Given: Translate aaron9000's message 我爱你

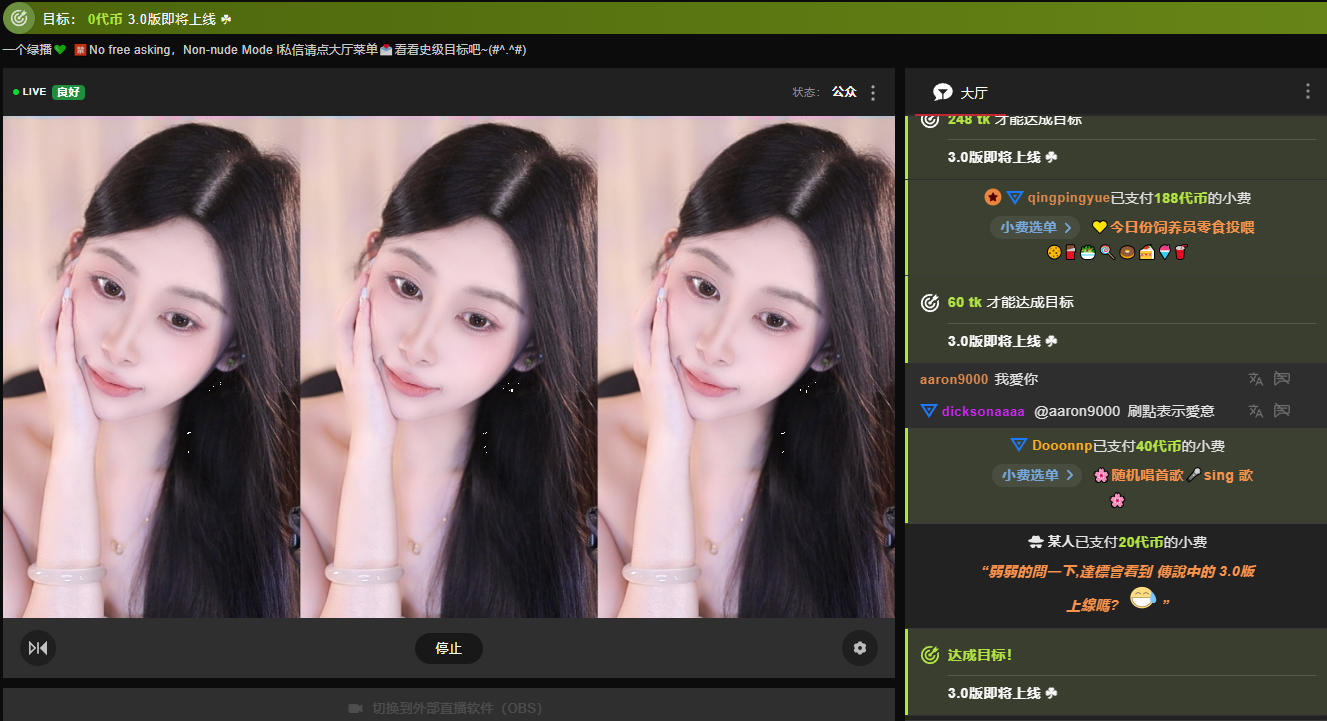Looking at the screenshot, I should coord(1256,379).
